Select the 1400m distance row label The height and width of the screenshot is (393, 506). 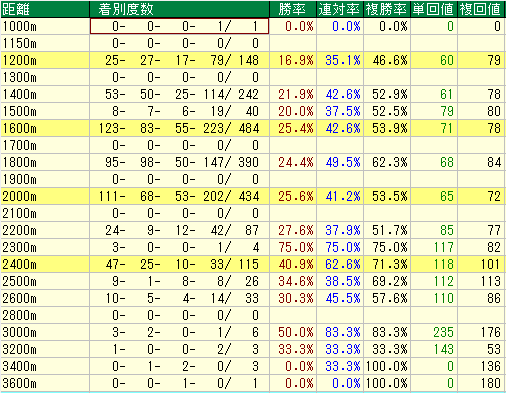pos(19,94)
